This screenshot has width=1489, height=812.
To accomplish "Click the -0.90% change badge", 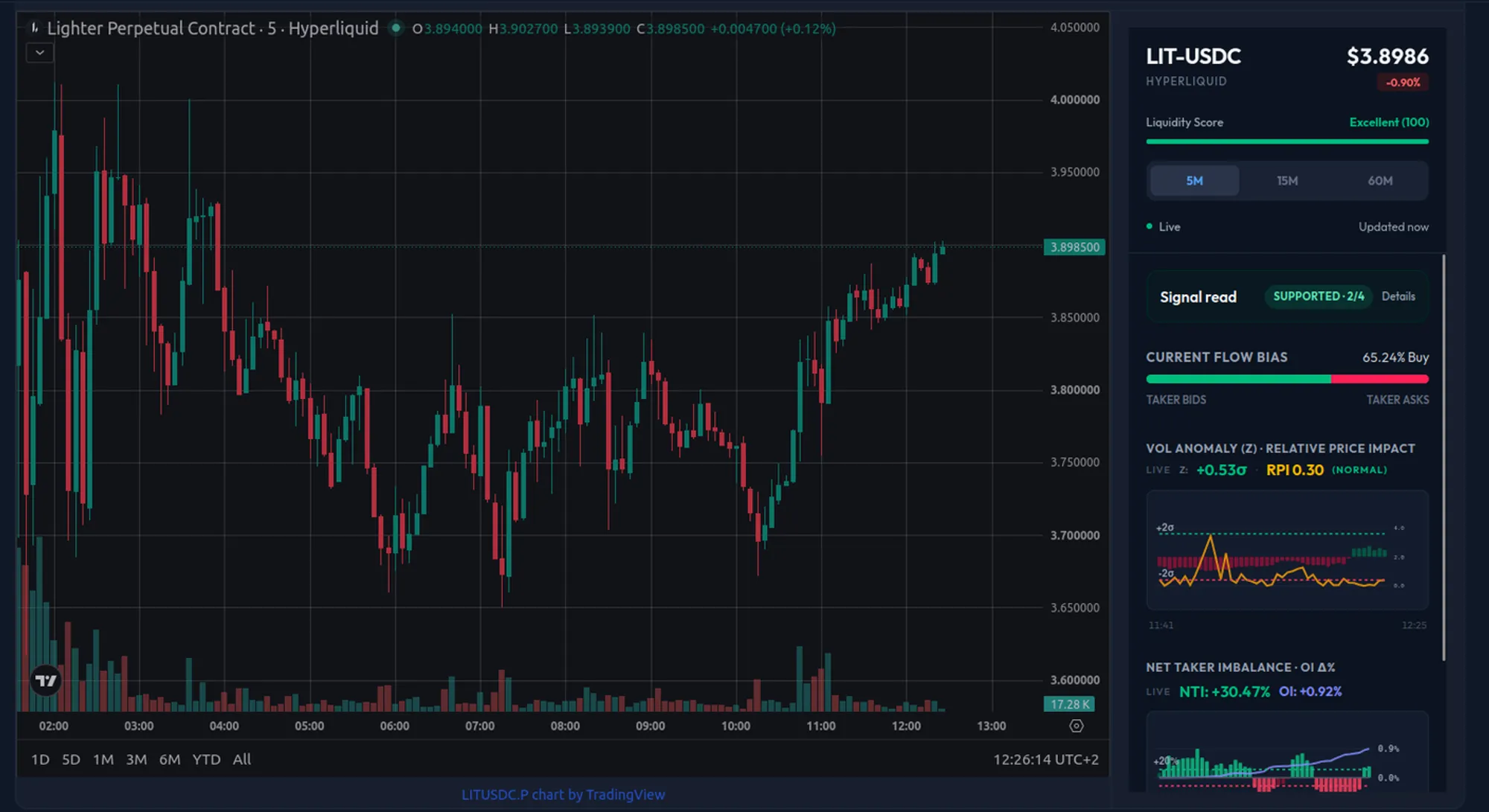I will pos(1403,83).
